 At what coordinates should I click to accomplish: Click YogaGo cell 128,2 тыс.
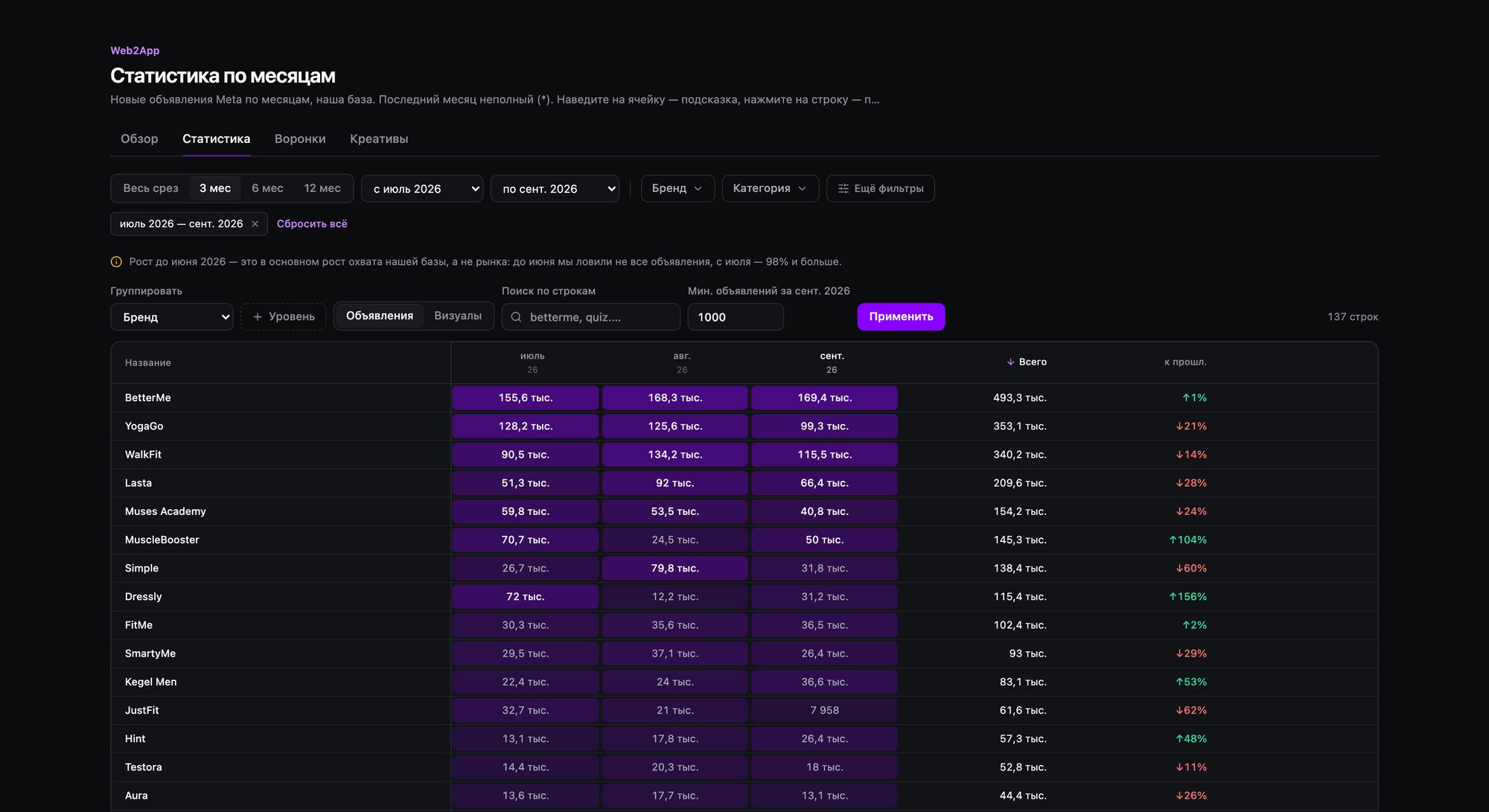(x=526, y=426)
